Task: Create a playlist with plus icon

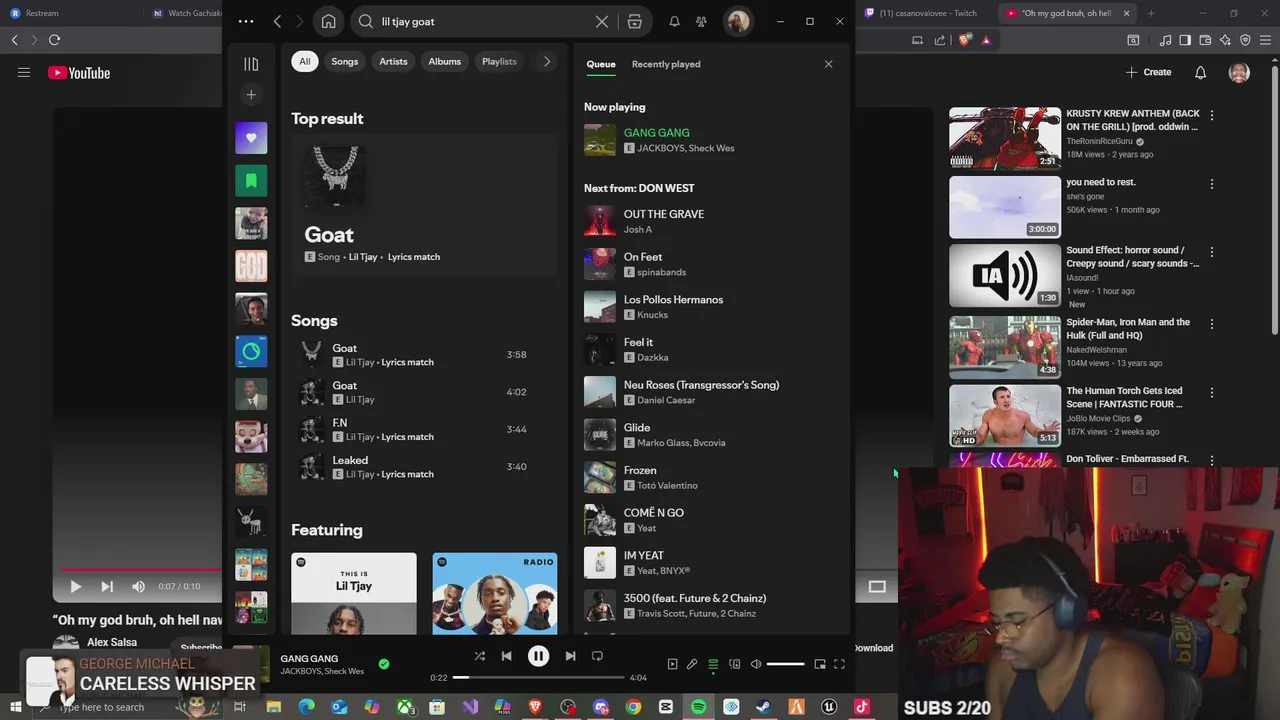Action: [x=251, y=95]
